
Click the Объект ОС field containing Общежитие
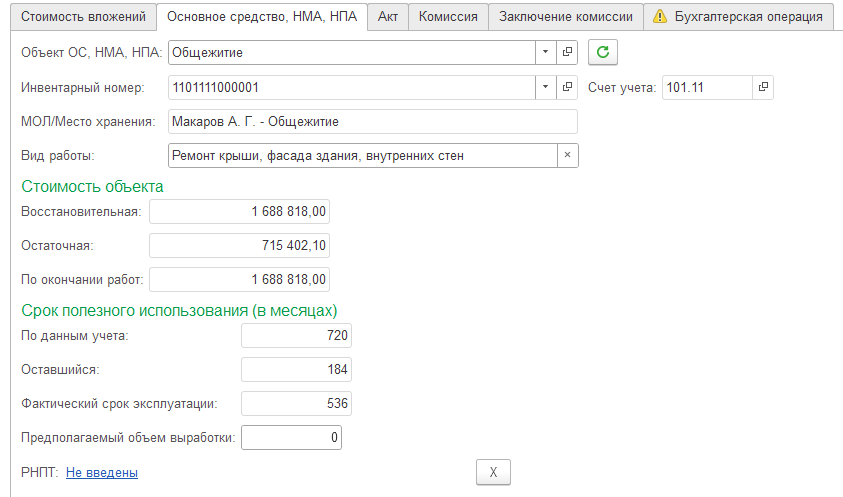click(x=352, y=52)
